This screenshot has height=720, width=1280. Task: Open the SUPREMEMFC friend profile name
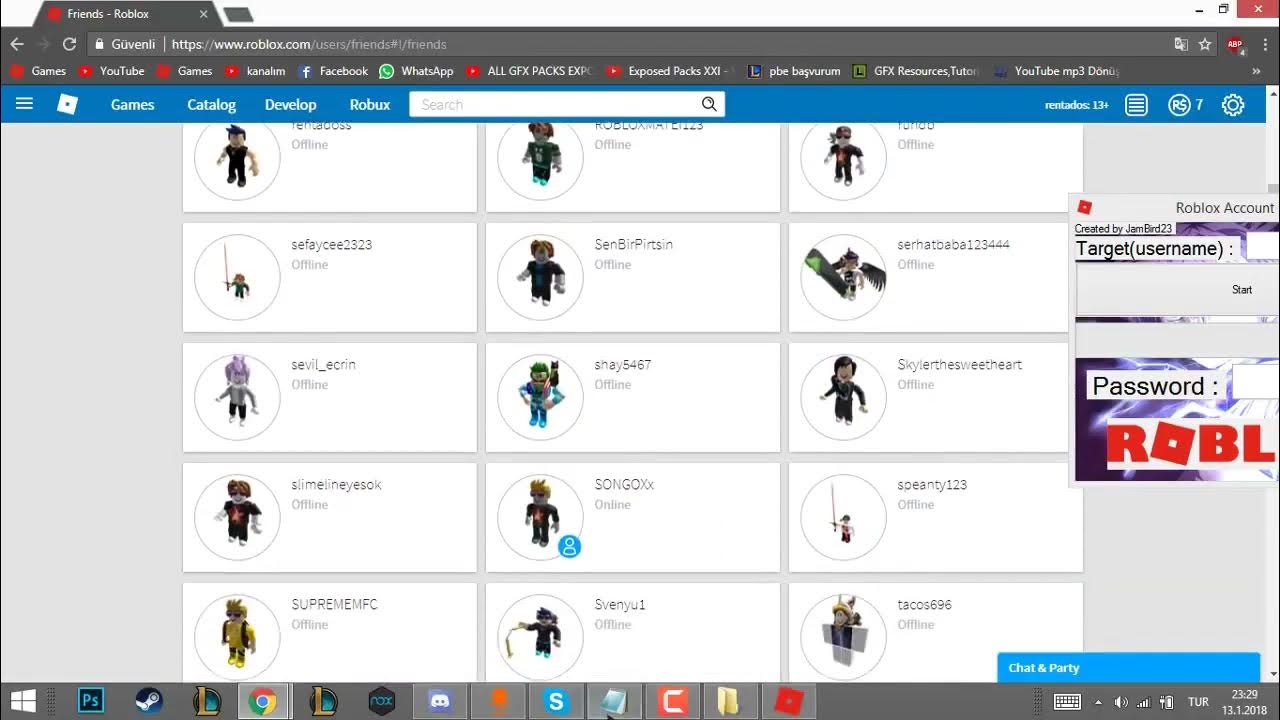click(334, 605)
